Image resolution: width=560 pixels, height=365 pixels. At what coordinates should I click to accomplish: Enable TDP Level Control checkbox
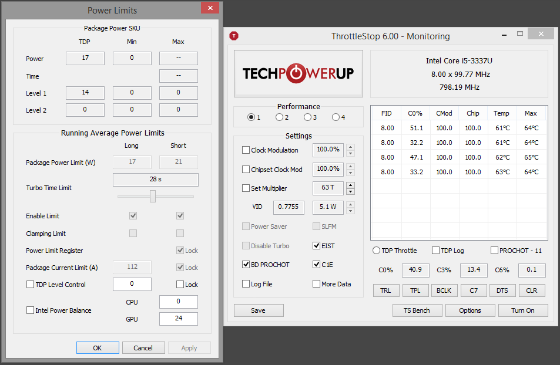(x=30, y=284)
